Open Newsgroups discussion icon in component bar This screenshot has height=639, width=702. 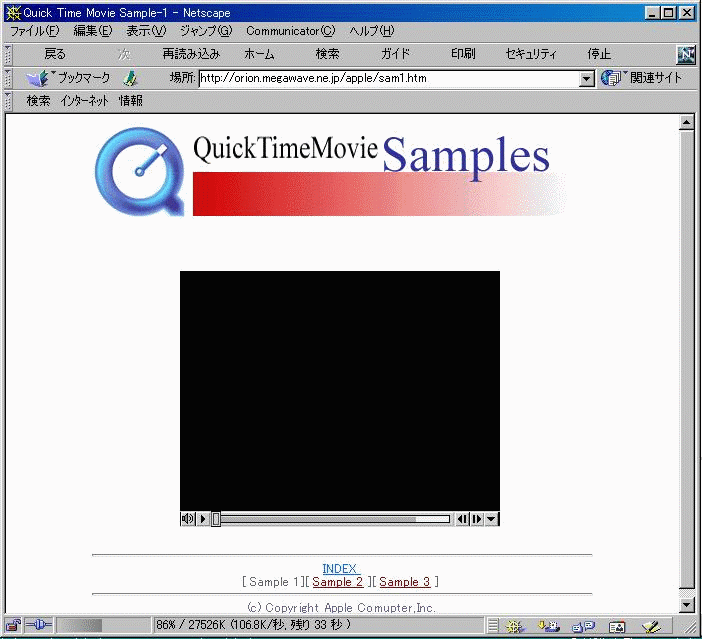pos(583,626)
